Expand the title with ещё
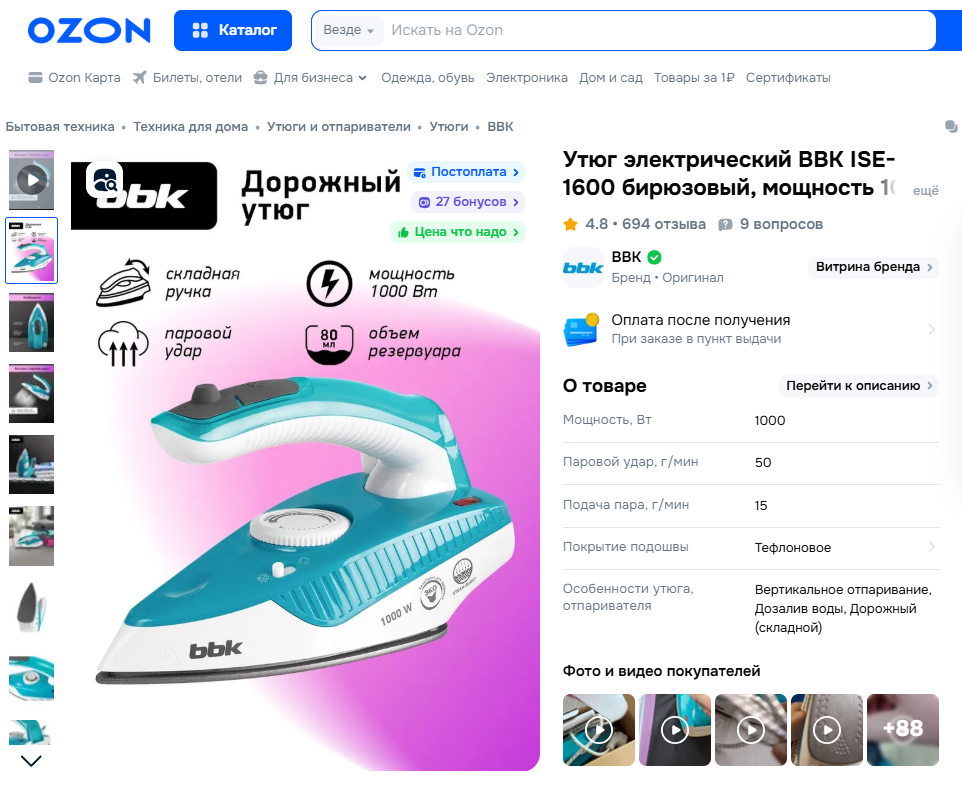Image resolution: width=962 pixels, height=788 pixels. pyautogui.click(x=925, y=190)
